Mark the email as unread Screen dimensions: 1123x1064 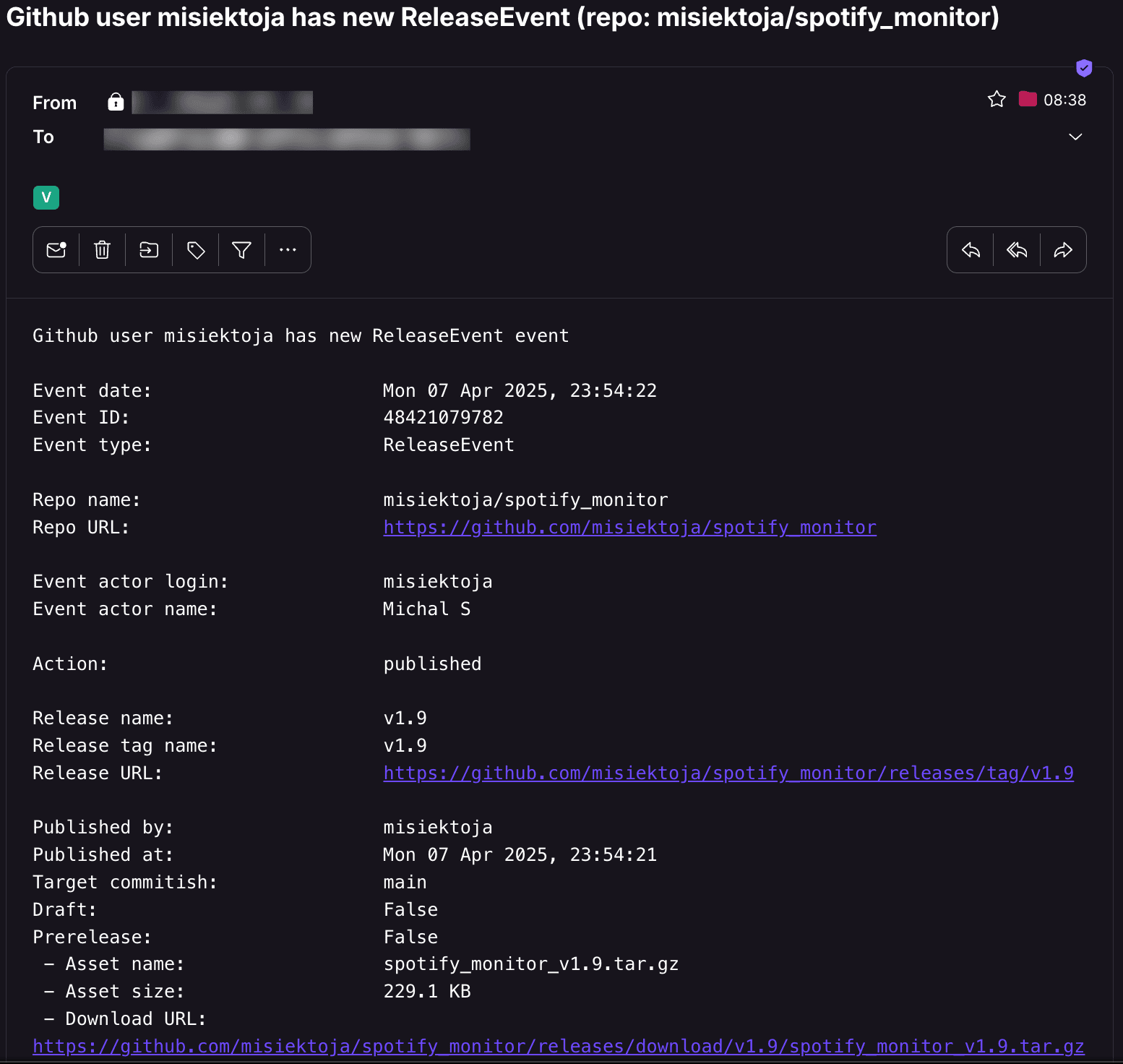[x=56, y=249]
